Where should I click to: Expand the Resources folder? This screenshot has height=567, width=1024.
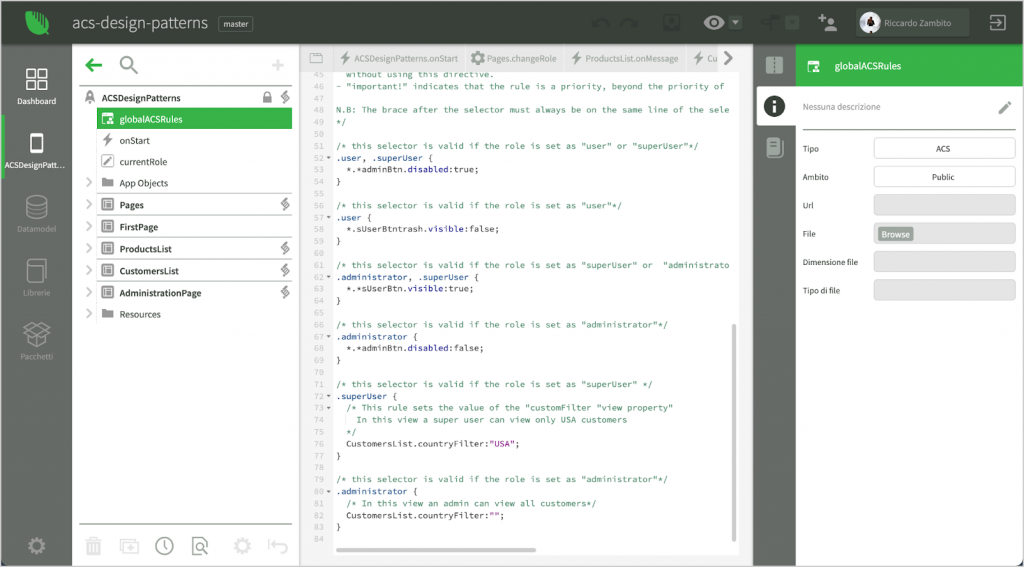89,314
